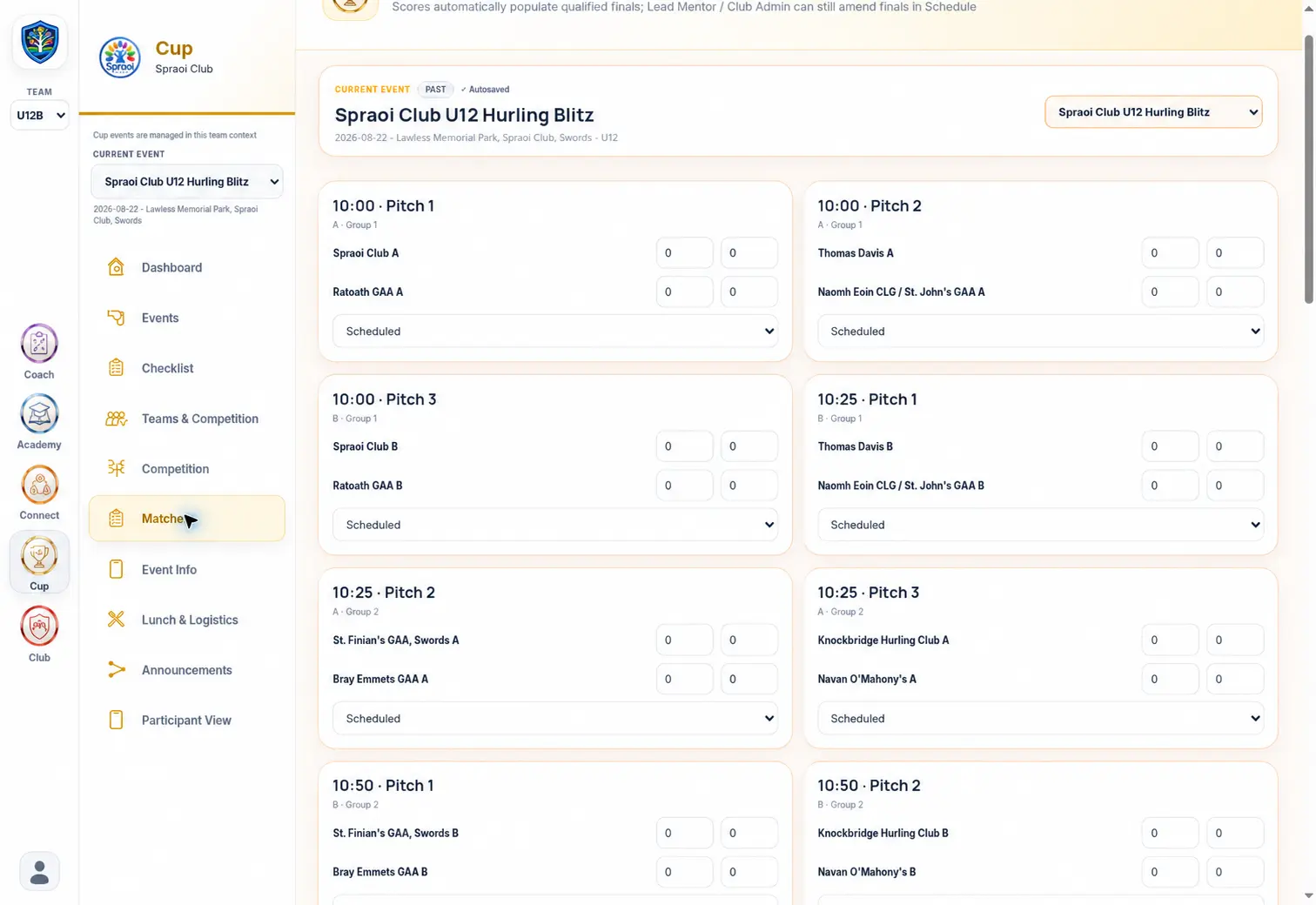This screenshot has height=905, width=1316.
Task: Open Lunch & Logistics menu item
Action: tap(187, 620)
